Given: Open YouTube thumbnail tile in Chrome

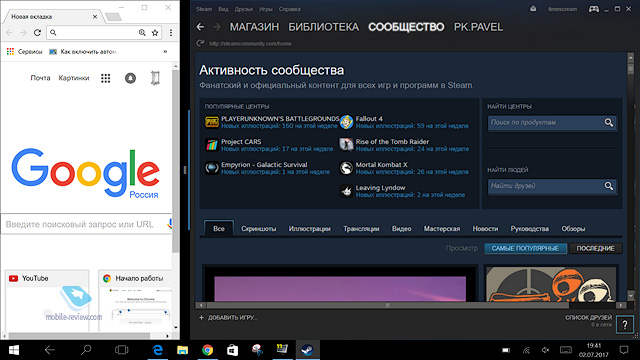Looking at the screenshot, I should (x=47, y=300).
